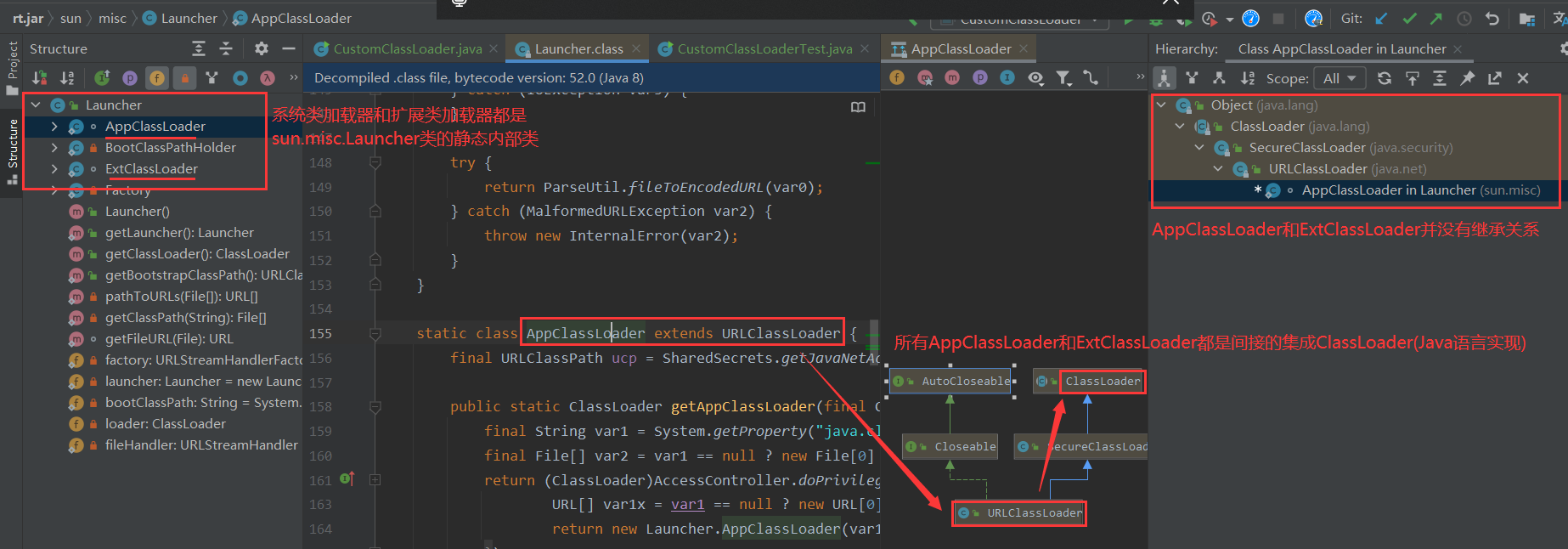This screenshot has height=549, width=1568.
Task: Toggle autoscroll to source in Hierarchy
Action: pyautogui.click(x=1412, y=78)
